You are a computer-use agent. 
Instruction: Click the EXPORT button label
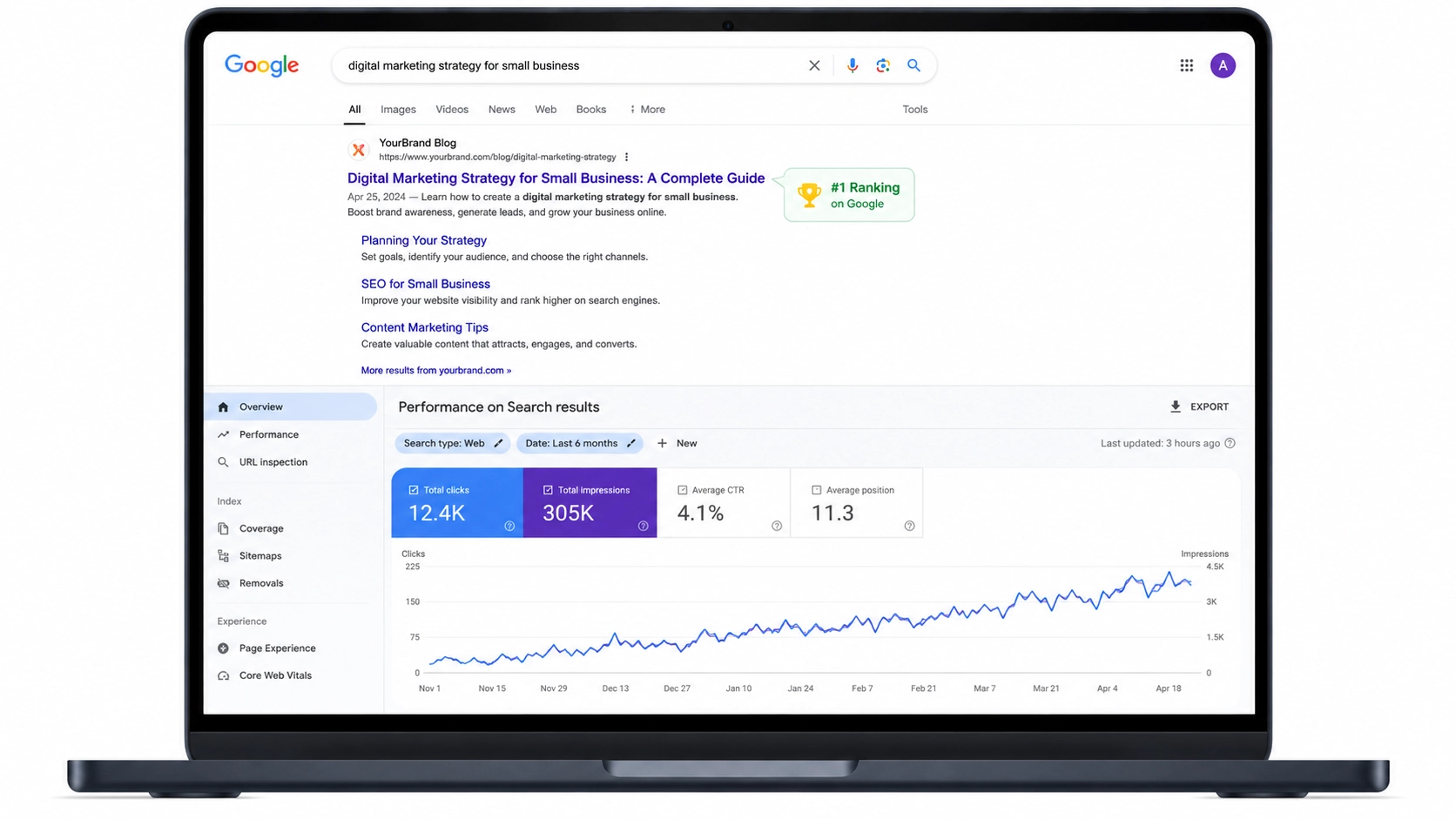[x=1210, y=406]
